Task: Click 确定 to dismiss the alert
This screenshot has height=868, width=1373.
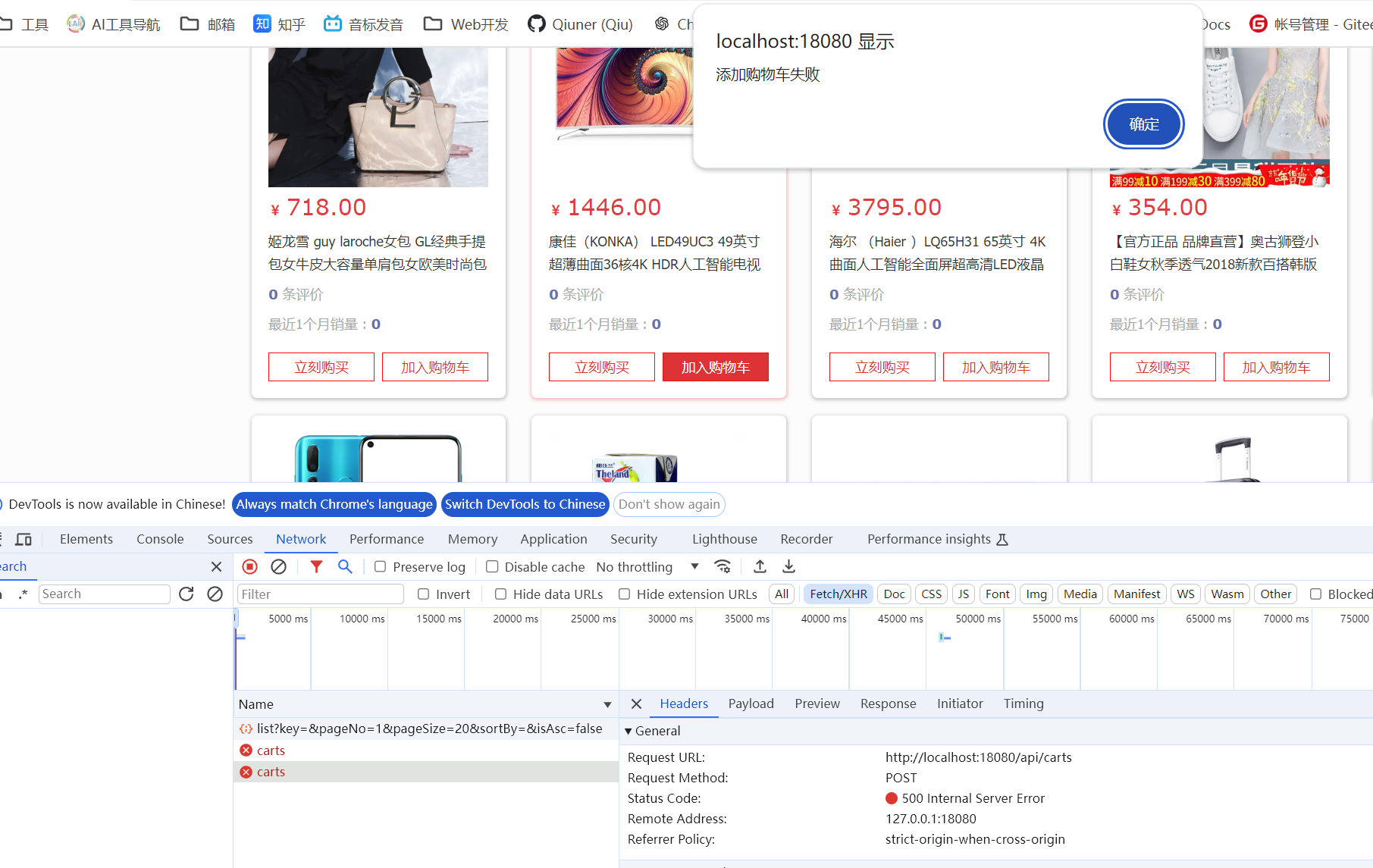Action: tap(1144, 124)
